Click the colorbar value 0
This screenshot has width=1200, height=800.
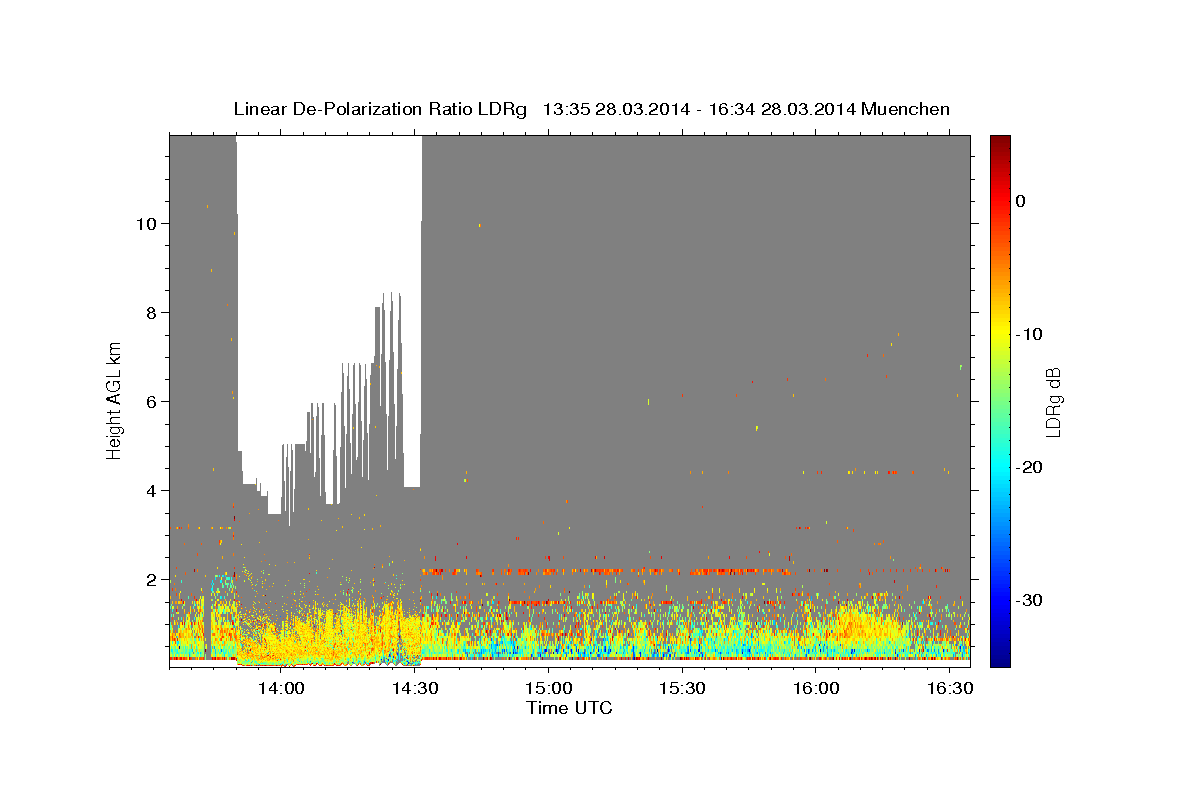1021,201
